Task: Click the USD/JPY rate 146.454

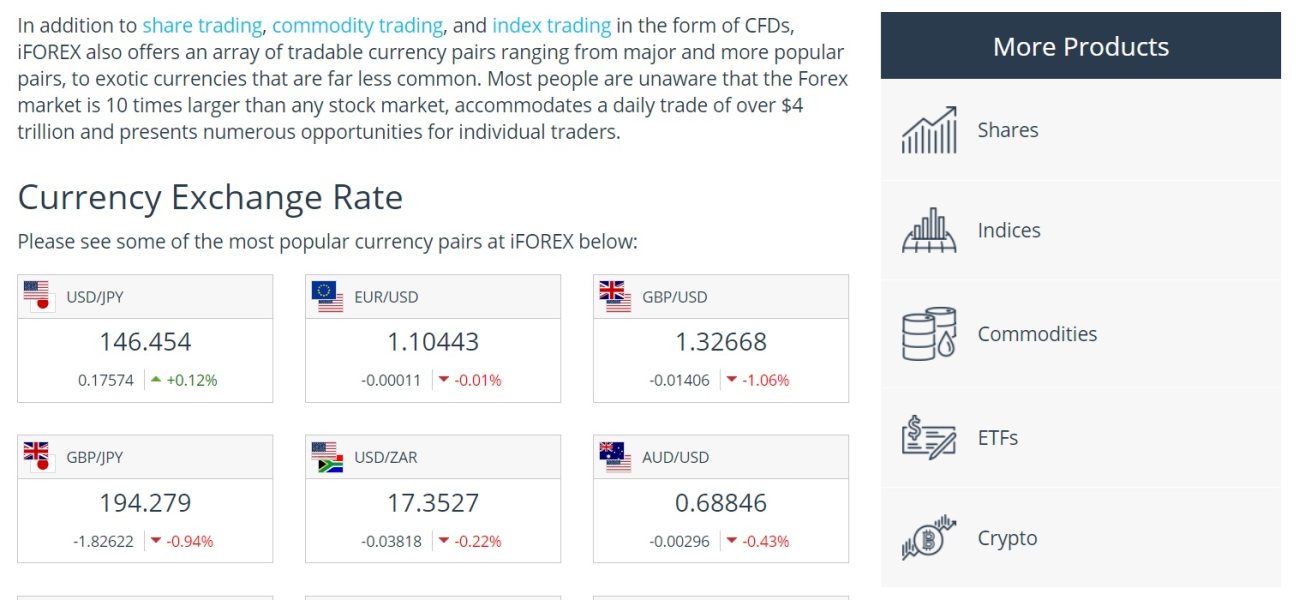Action: tap(145, 342)
